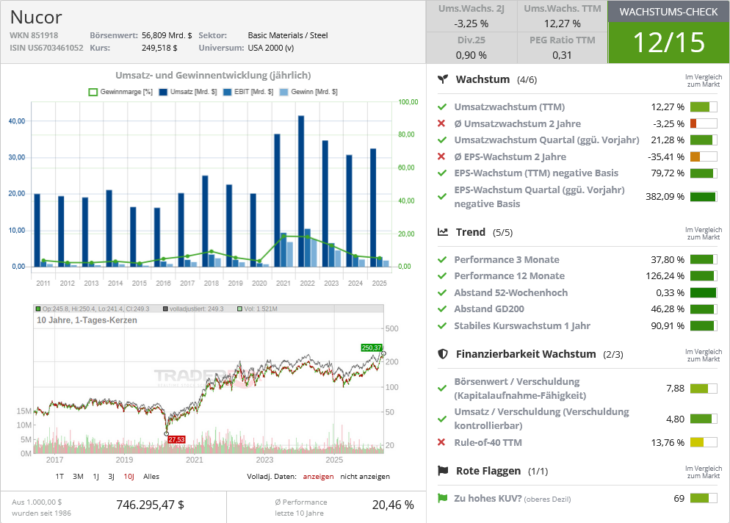Click red X beside Ø EPS-Wachstum 2 Jahre
The image size is (730, 523).
tap(441, 156)
